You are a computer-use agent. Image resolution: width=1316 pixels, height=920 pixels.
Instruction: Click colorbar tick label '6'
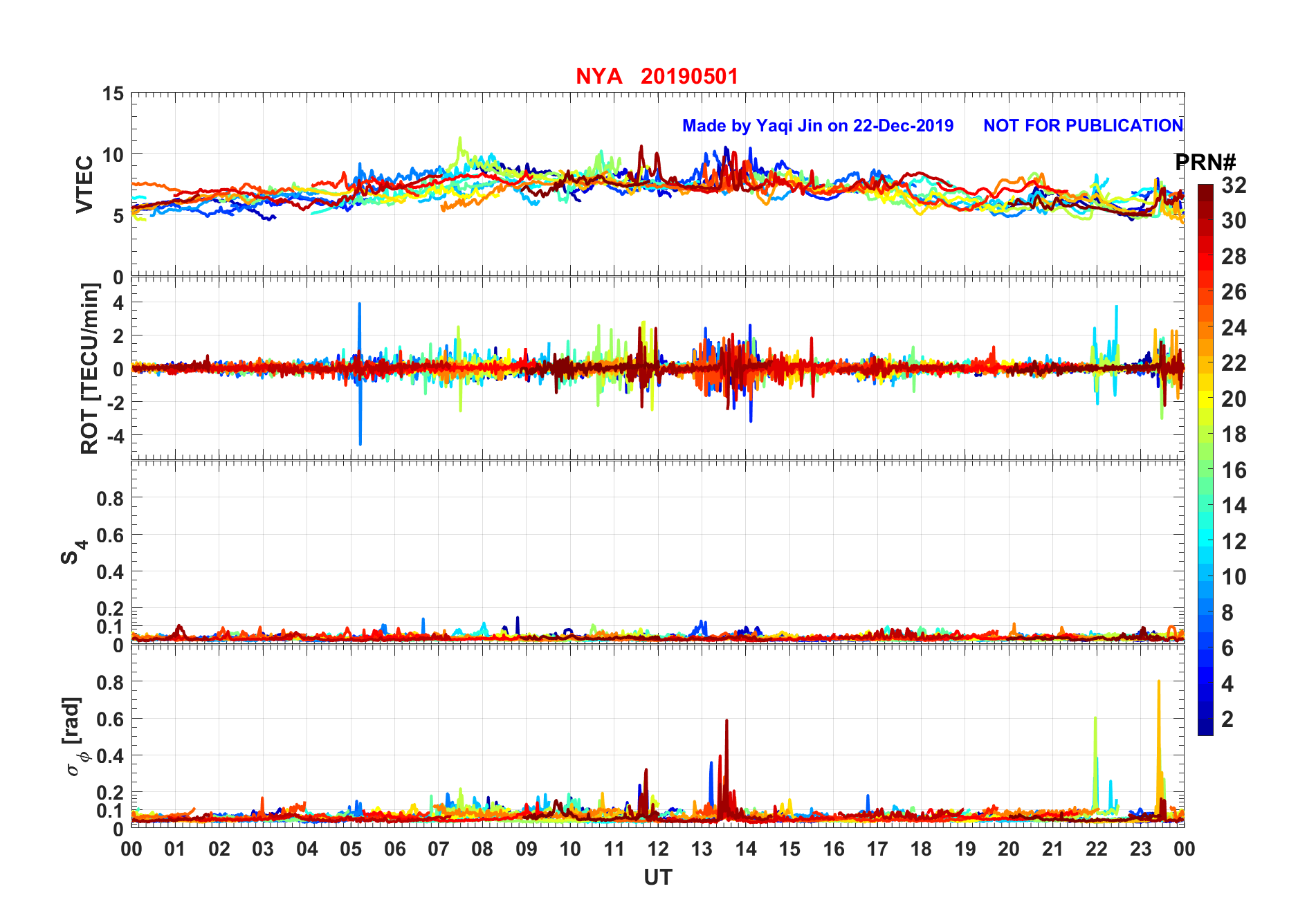pos(1227,648)
